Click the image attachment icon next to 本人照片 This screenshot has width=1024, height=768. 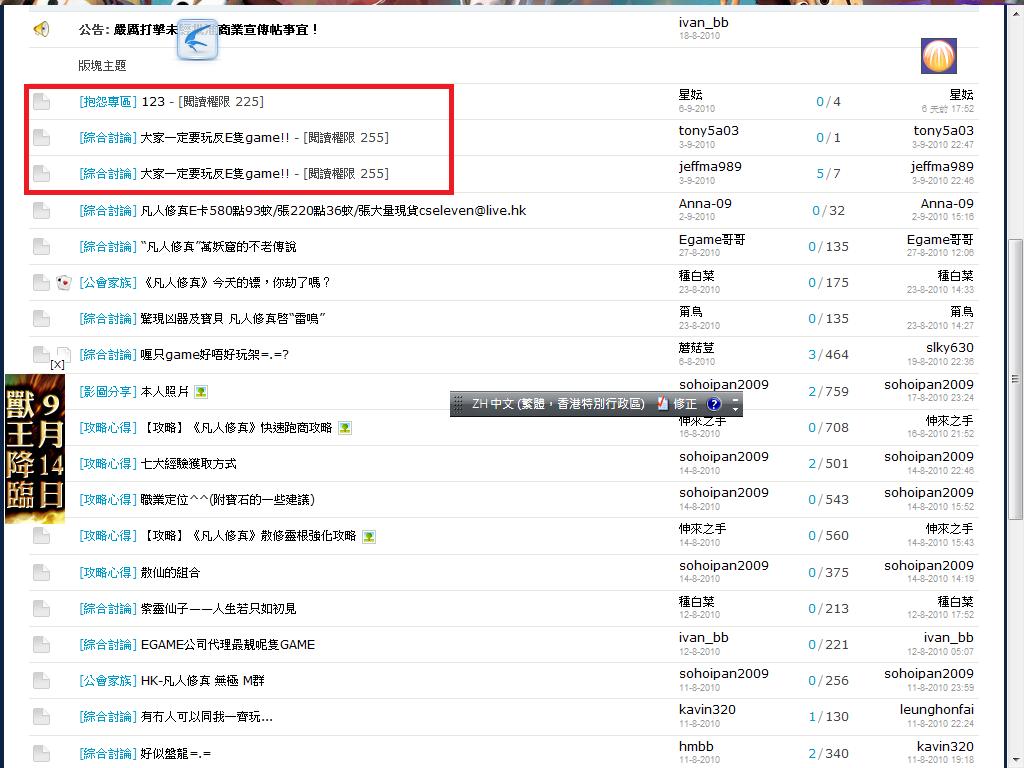point(201,392)
